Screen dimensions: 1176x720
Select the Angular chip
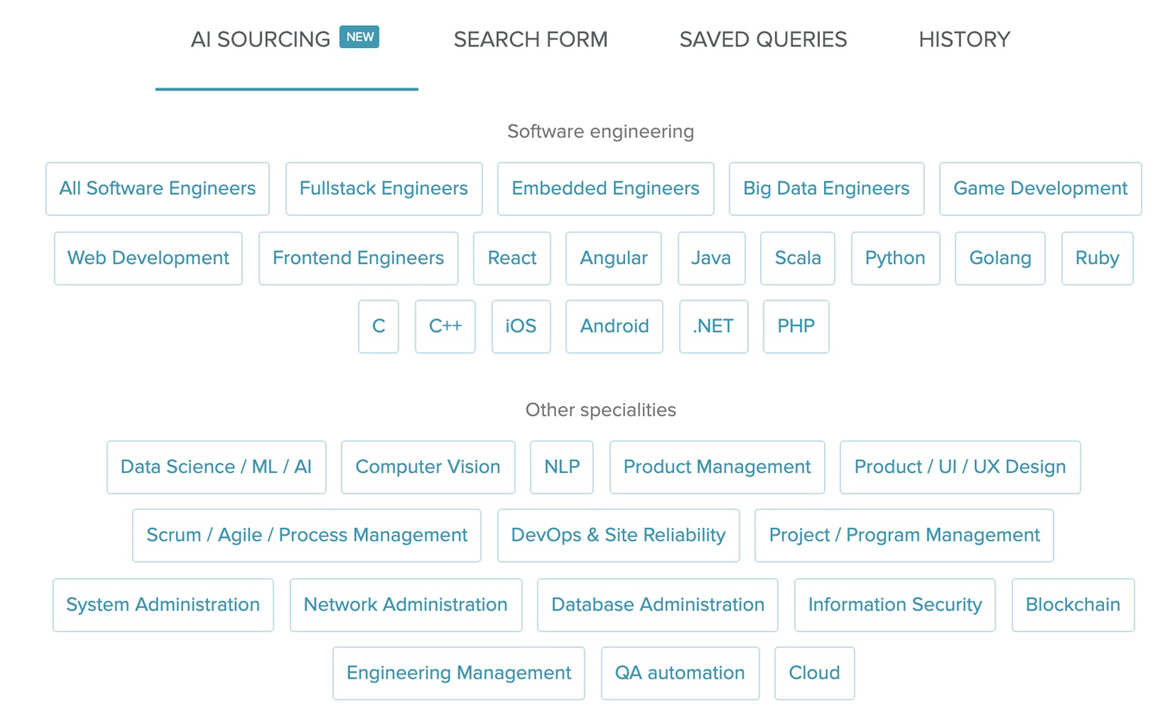coord(614,258)
